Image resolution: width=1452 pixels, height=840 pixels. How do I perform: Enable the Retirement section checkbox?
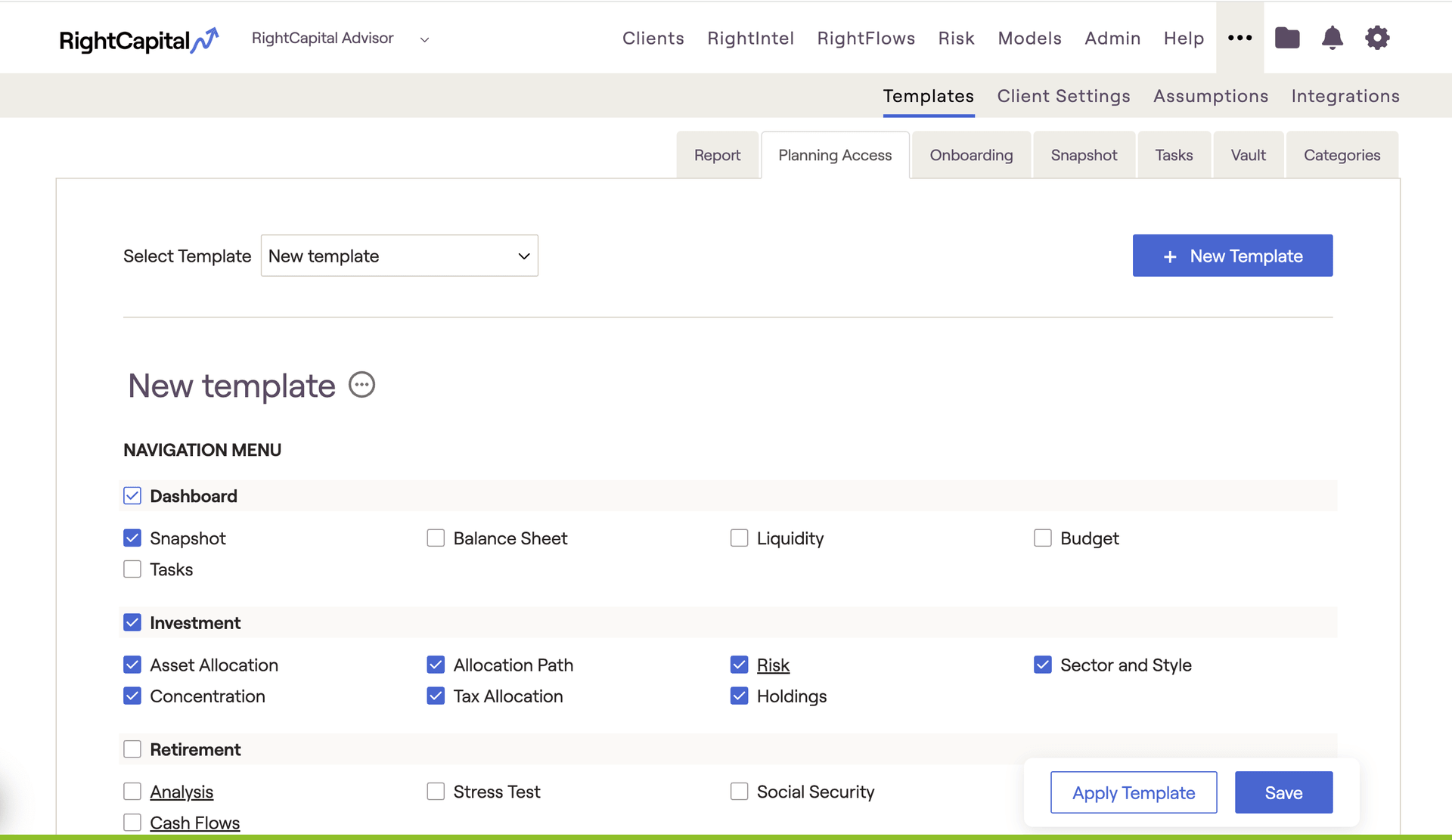pyautogui.click(x=132, y=749)
